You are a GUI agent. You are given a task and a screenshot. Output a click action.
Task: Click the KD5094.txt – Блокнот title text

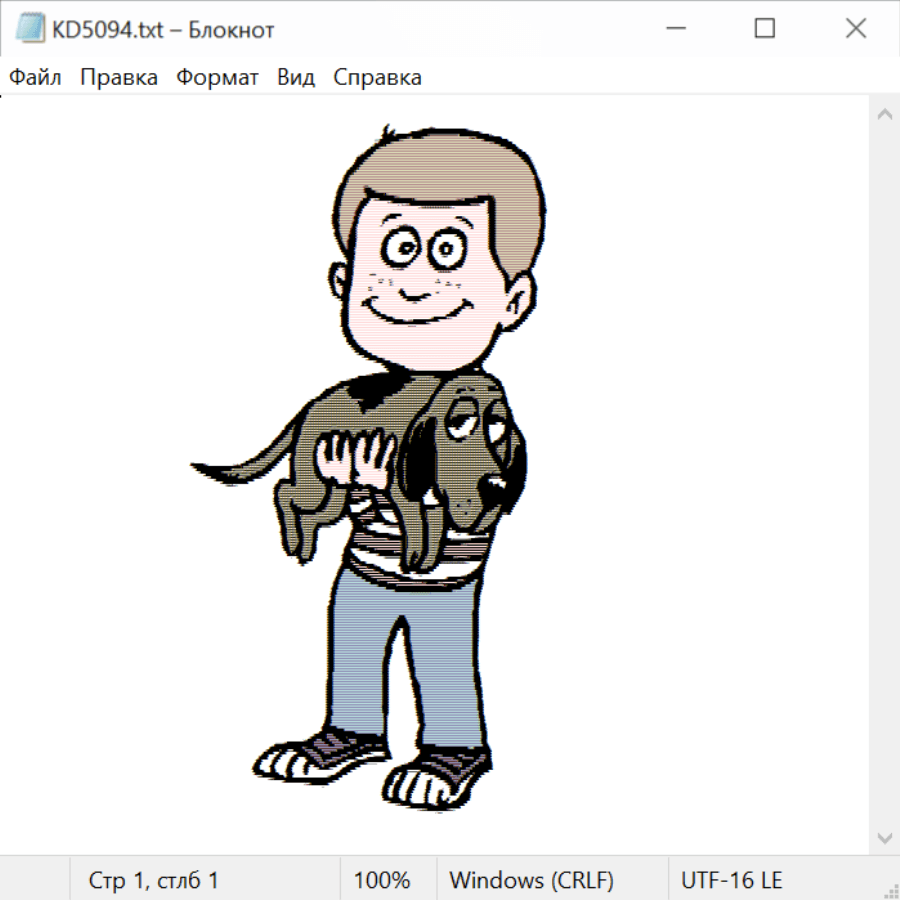164,30
